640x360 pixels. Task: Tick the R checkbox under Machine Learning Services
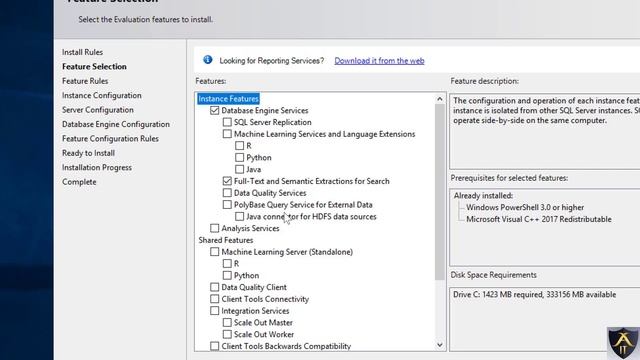pyautogui.click(x=240, y=146)
